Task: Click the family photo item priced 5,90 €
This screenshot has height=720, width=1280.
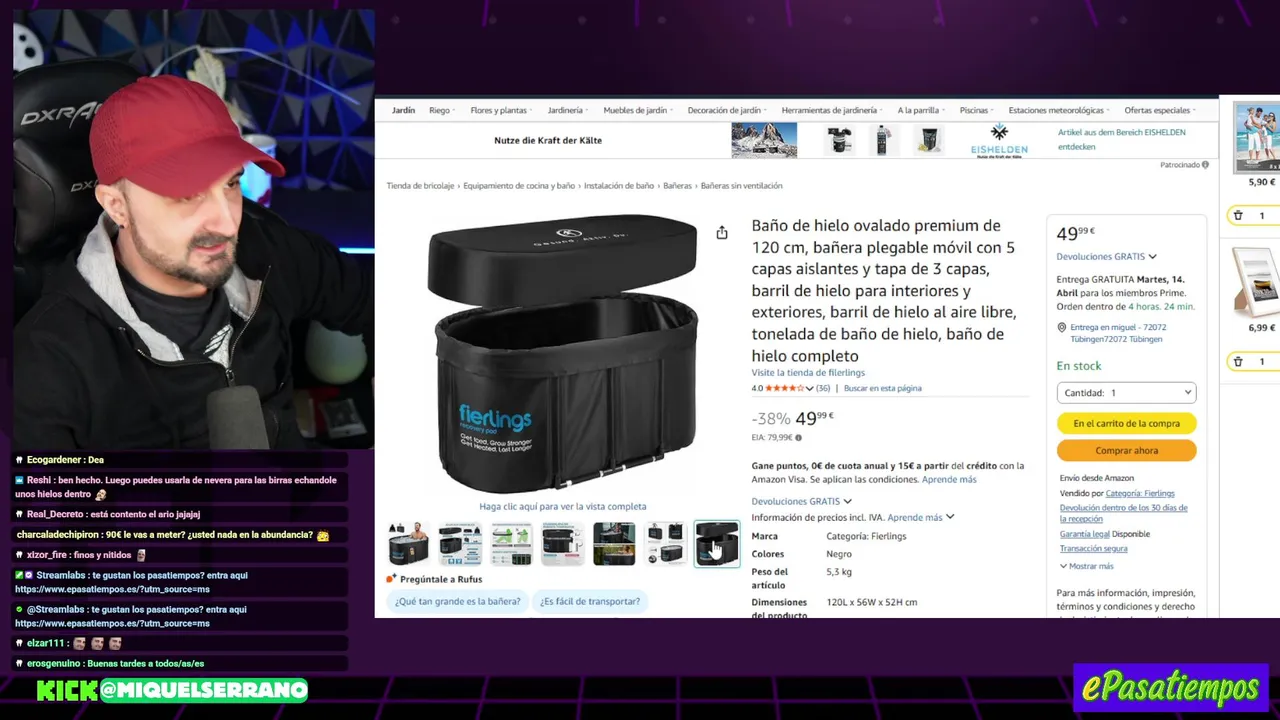Action: click(1258, 138)
